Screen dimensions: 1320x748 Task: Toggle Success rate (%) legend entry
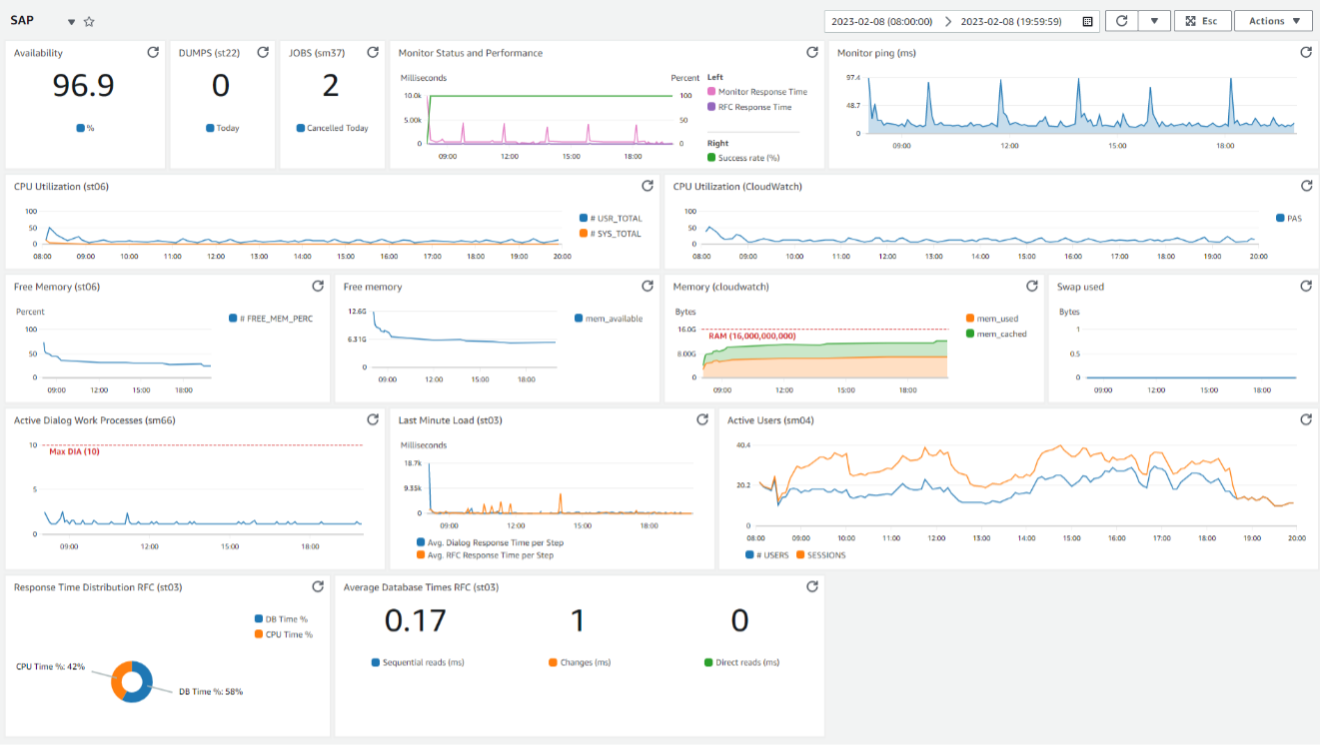pyautogui.click(x=743, y=158)
